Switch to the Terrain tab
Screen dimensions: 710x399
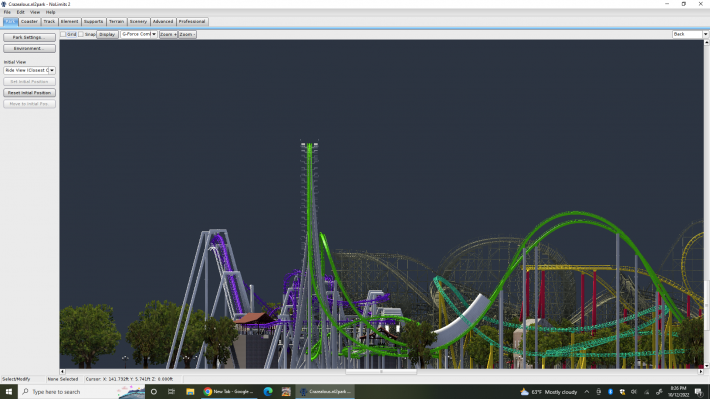(x=116, y=22)
